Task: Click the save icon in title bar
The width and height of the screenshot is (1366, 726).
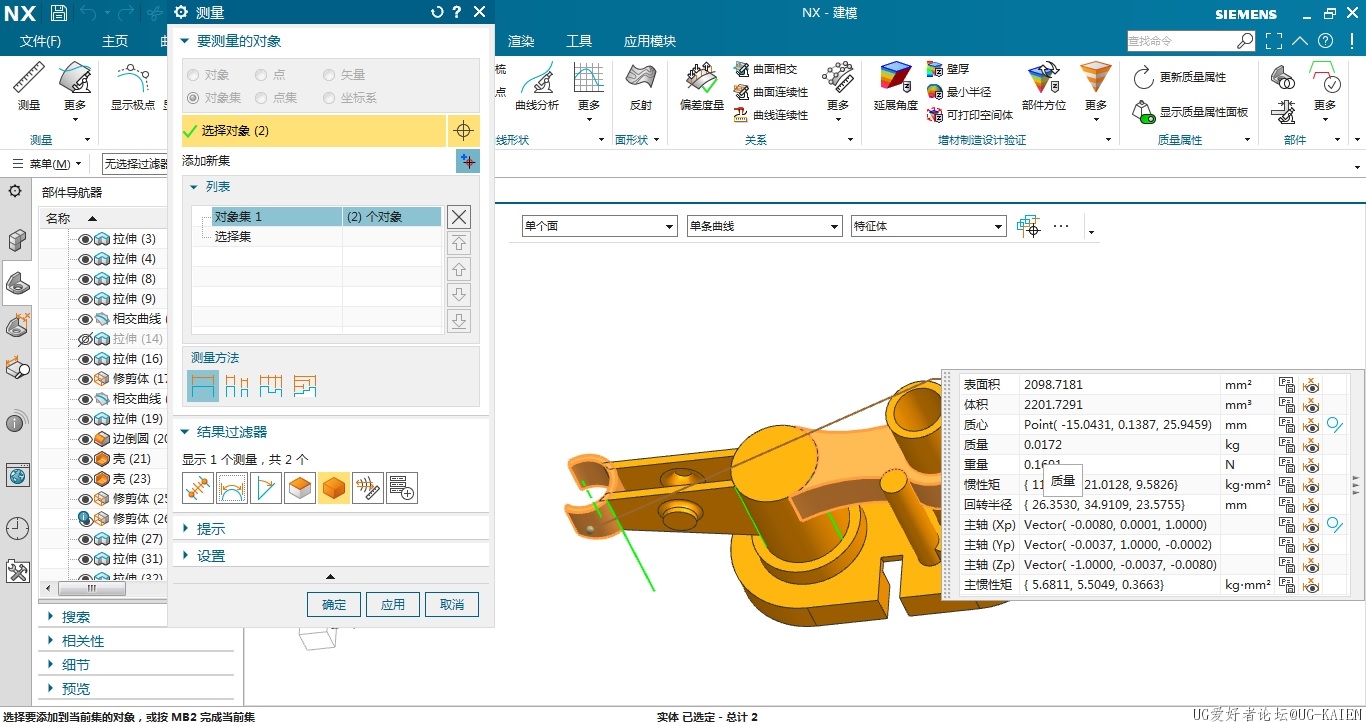Action: [x=59, y=13]
